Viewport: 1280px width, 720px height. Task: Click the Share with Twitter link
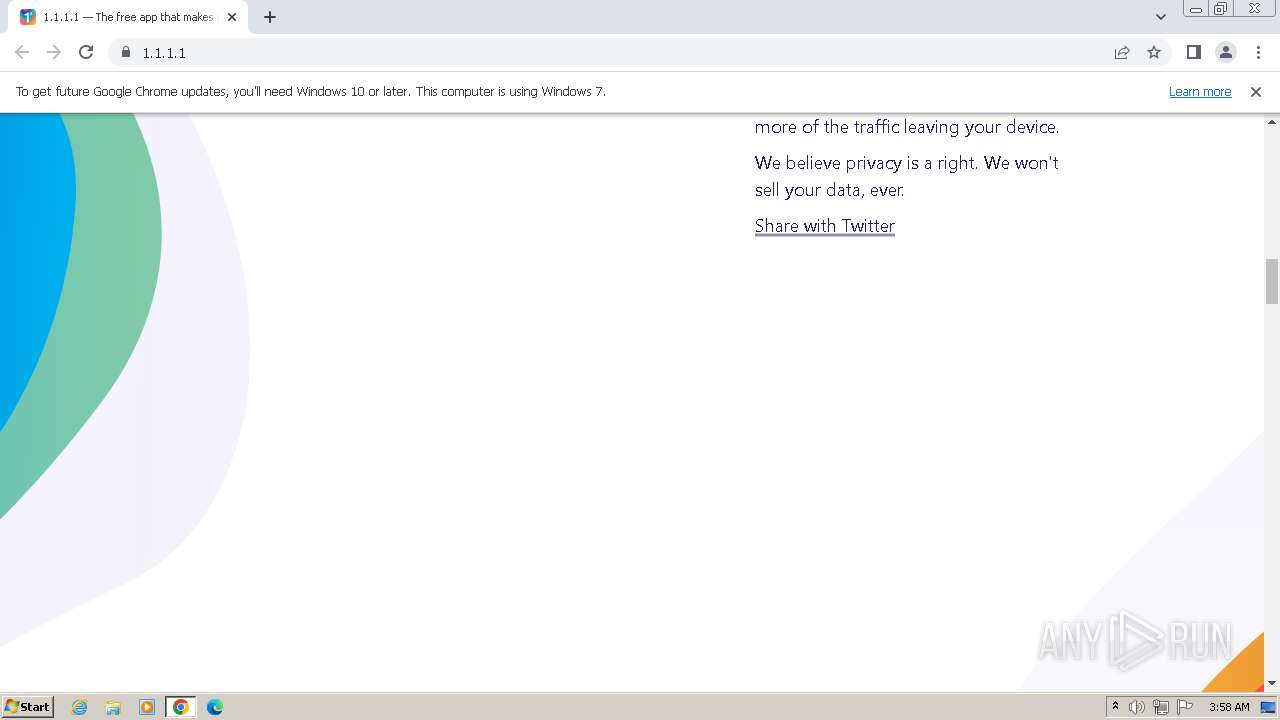825,226
